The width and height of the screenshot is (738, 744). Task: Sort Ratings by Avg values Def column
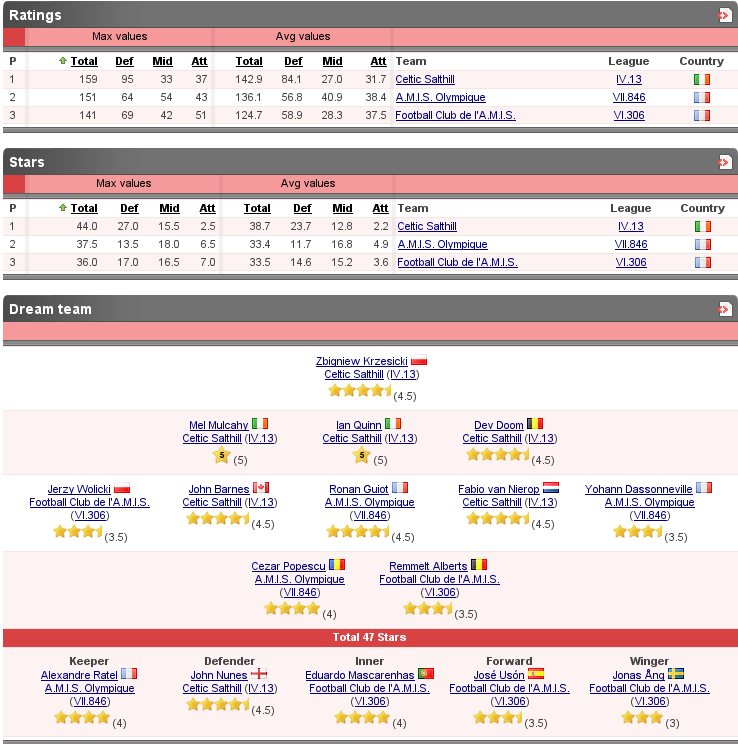(x=293, y=61)
